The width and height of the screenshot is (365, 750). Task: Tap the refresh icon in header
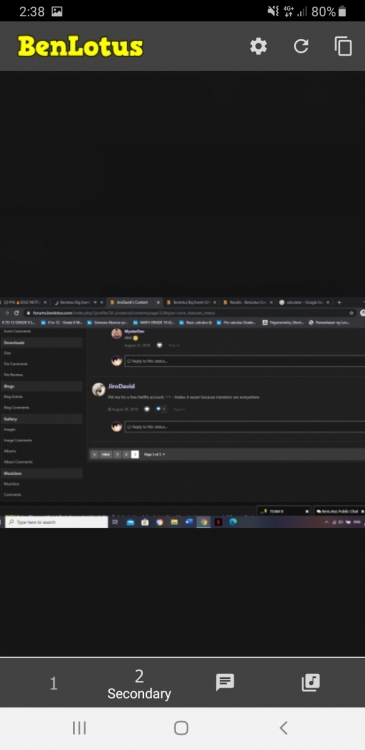(301, 46)
